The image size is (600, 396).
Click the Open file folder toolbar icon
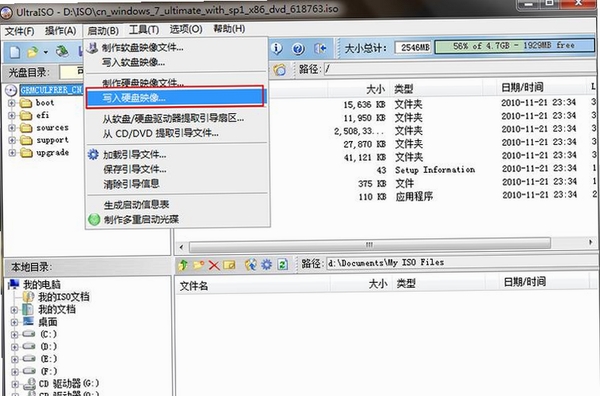pyautogui.click(x=33, y=51)
